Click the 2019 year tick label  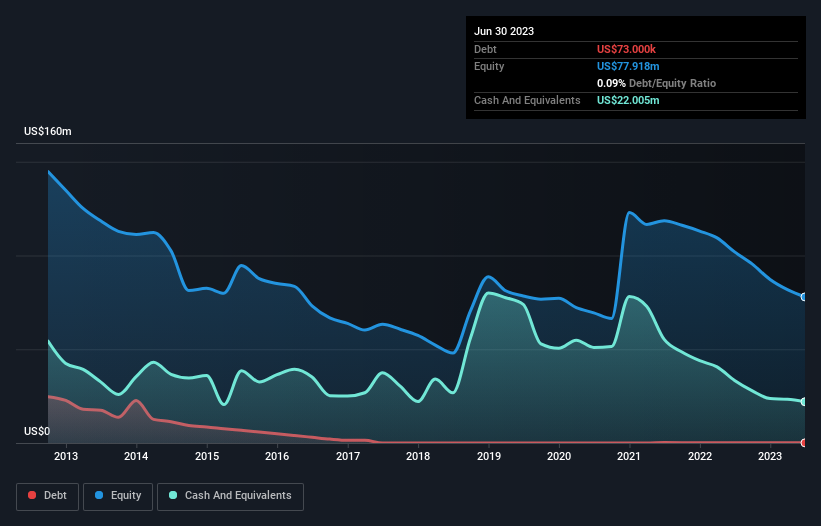tap(489, 457)
